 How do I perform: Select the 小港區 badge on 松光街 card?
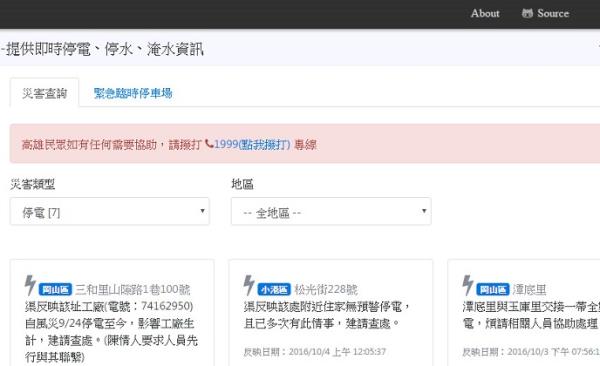pos(274,289)
